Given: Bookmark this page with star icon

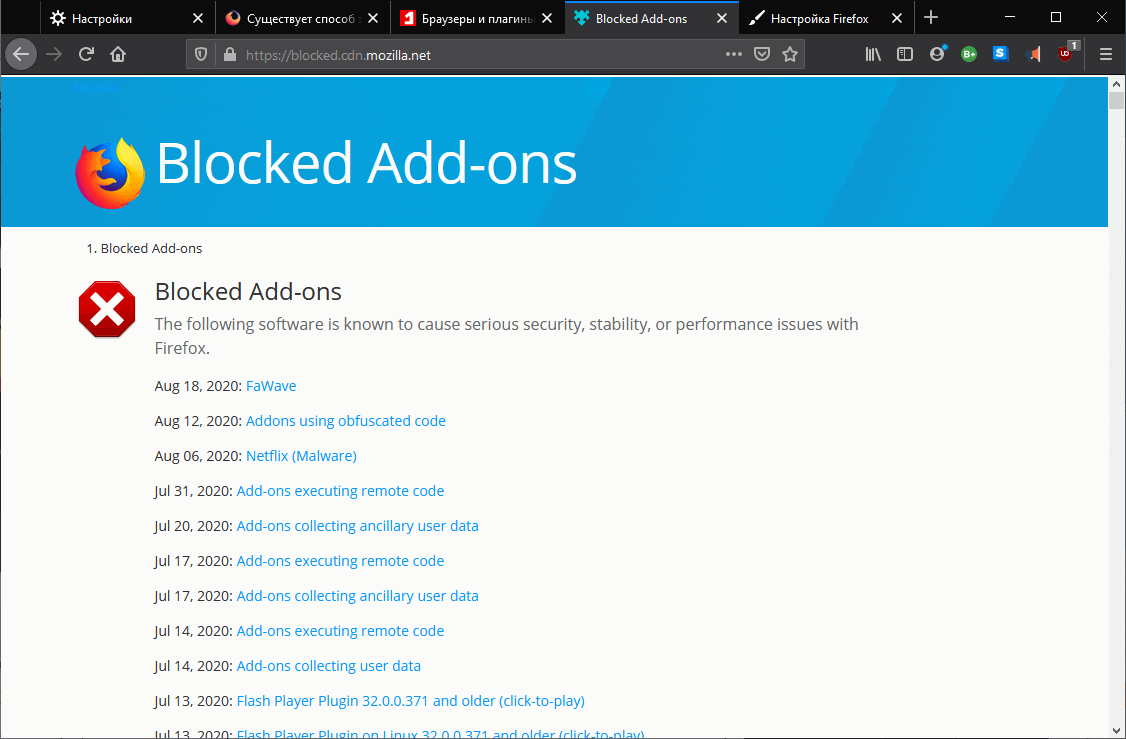Looking at the screenshot, I should [790, 55].
